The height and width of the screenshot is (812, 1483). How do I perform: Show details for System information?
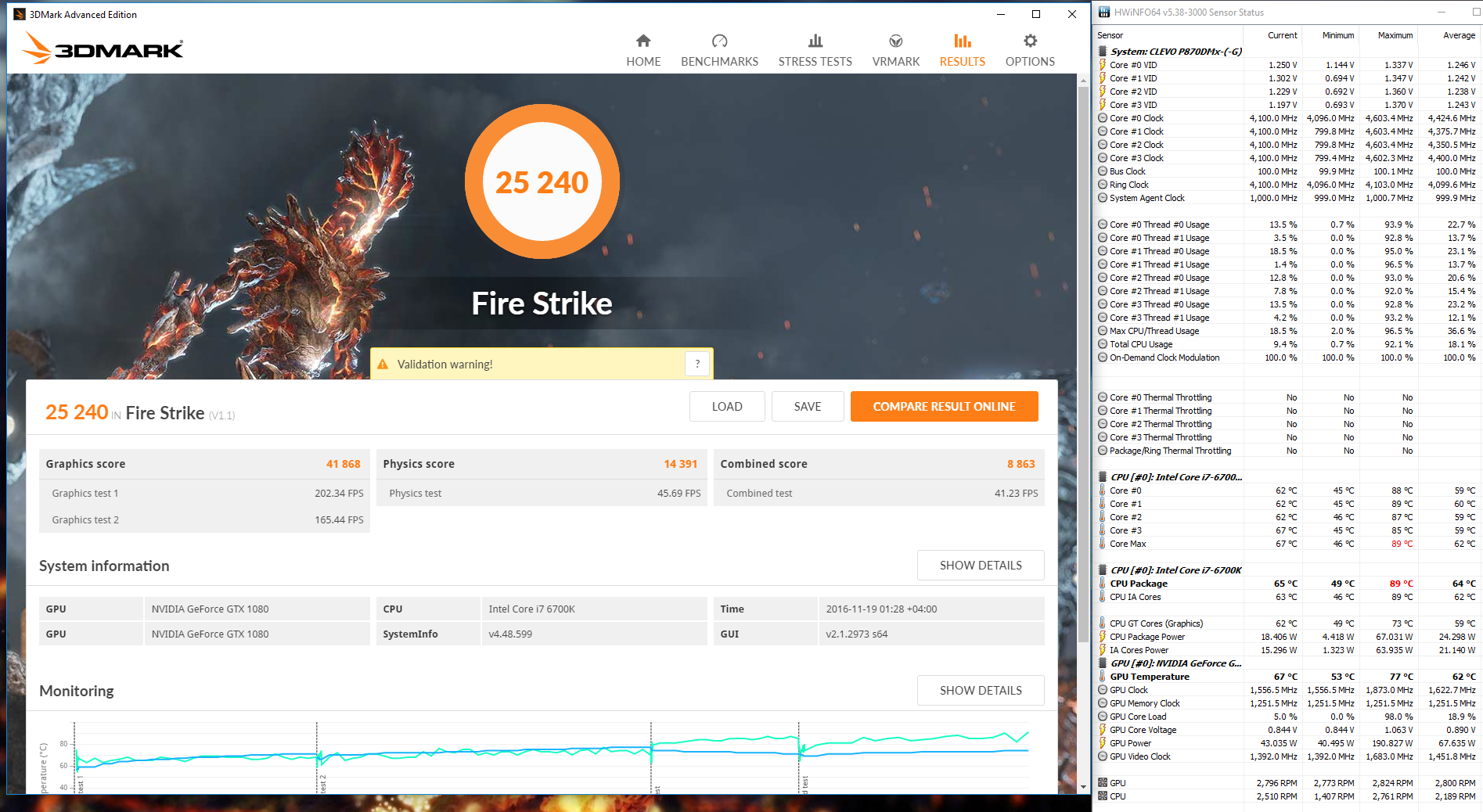pos(981,566)
